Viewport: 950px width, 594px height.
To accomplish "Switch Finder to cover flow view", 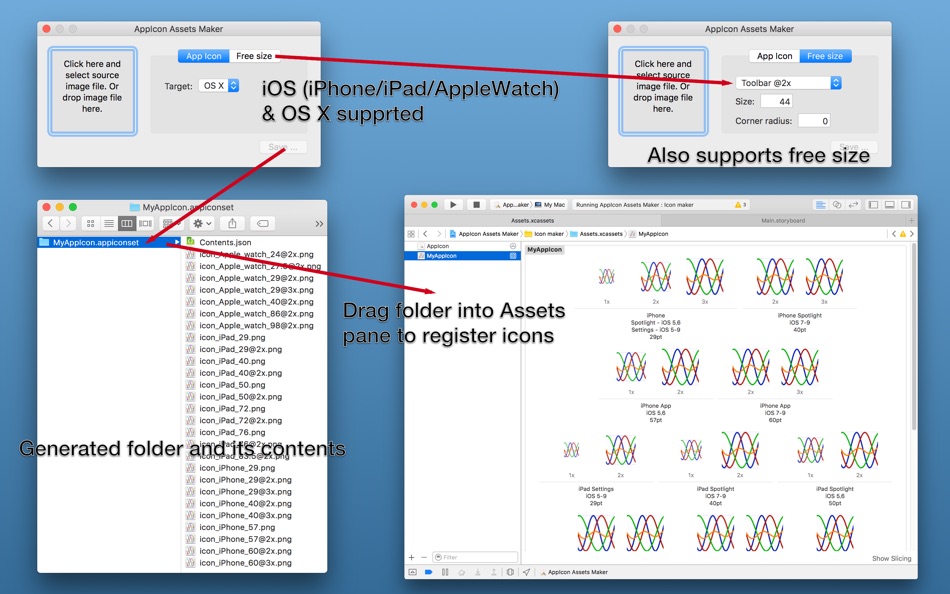I will (x=145, y=224).
